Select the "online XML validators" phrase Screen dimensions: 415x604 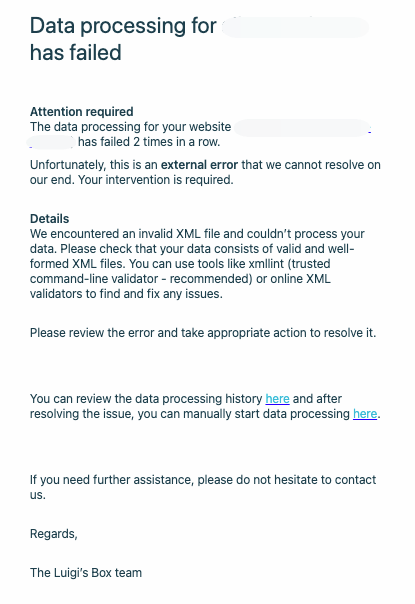tap(180, 286)
